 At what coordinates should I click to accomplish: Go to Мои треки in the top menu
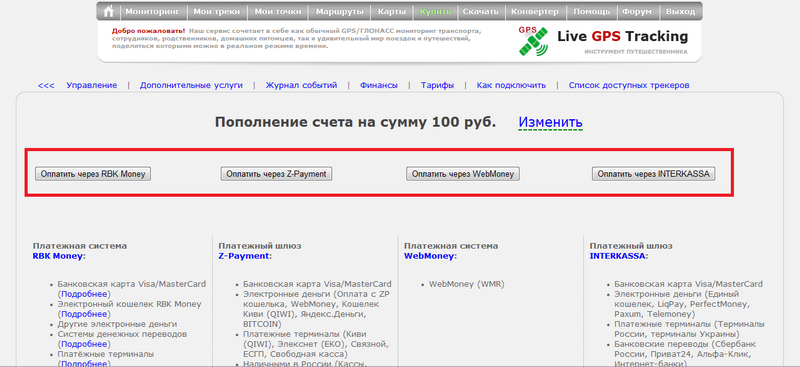pyautogui.click(x=217, y=11)
